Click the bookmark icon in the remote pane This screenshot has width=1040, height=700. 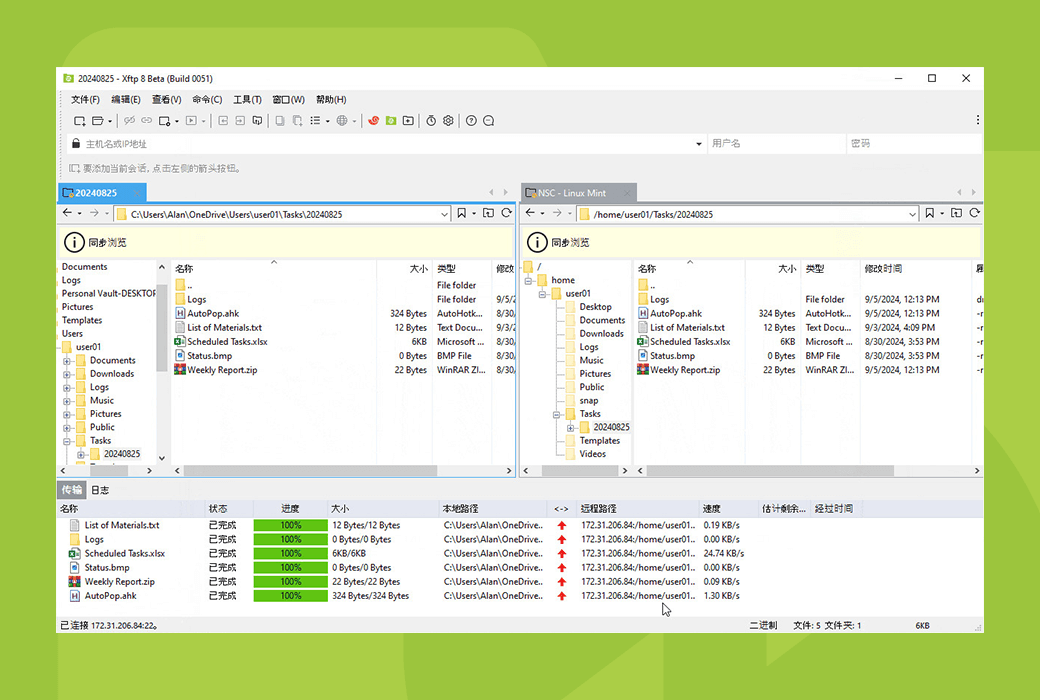click(930, 213)
